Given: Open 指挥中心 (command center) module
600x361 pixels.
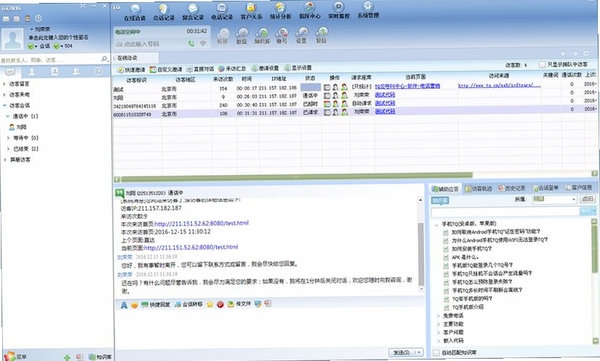Looking at the screenshot, I should tap(310, 11).
